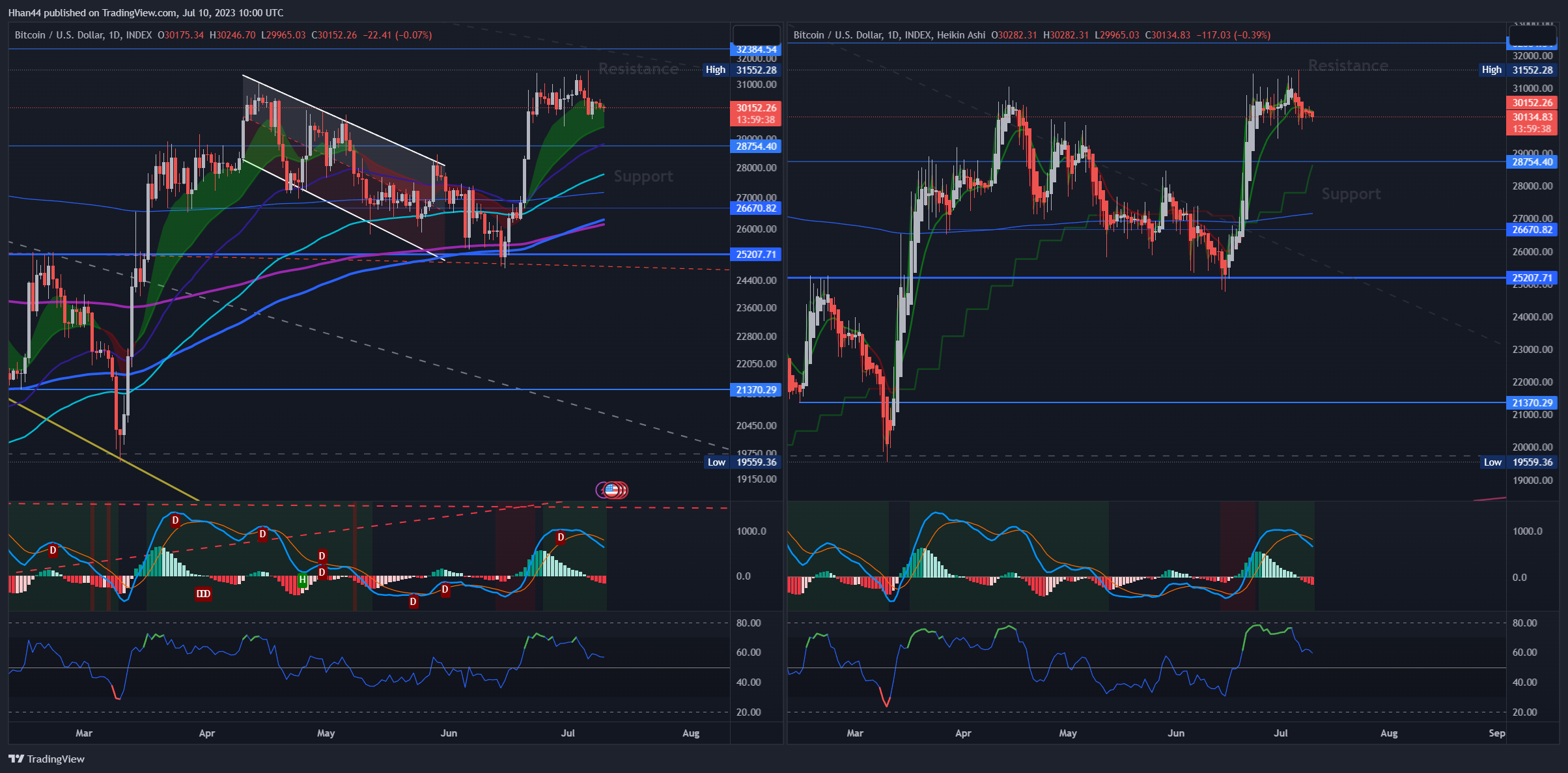
Task: Click the right chart 21370.29 level label
Action: (1533, 403)
